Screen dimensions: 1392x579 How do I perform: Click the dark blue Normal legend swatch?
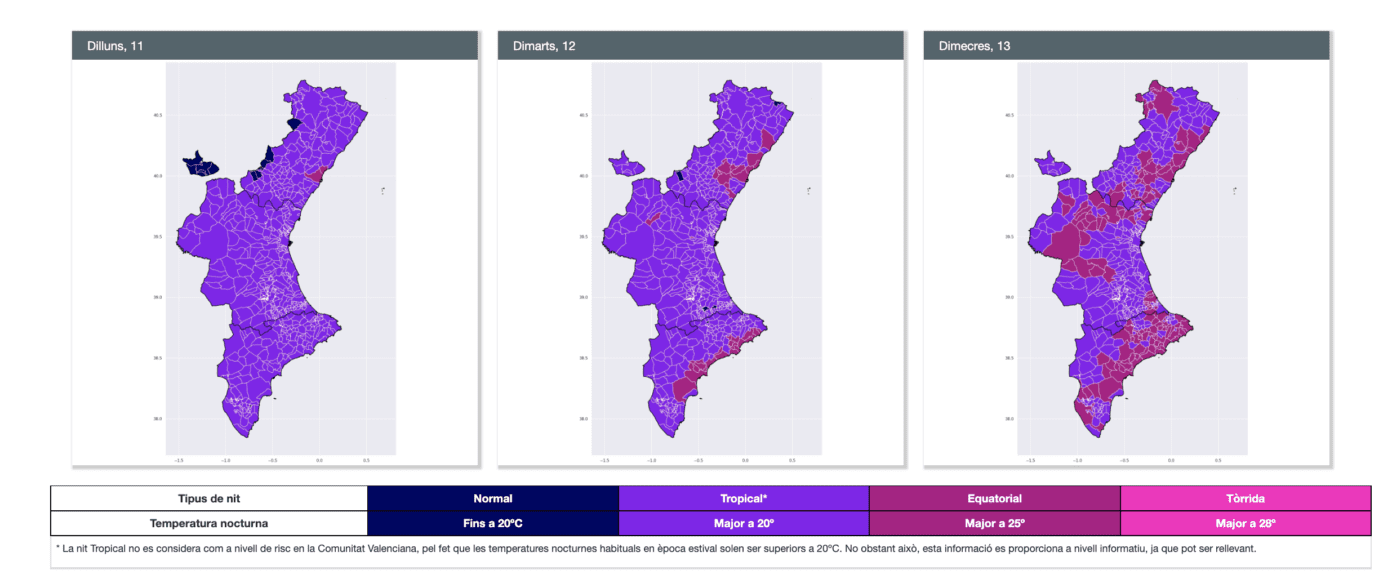[x=493, y=498]
